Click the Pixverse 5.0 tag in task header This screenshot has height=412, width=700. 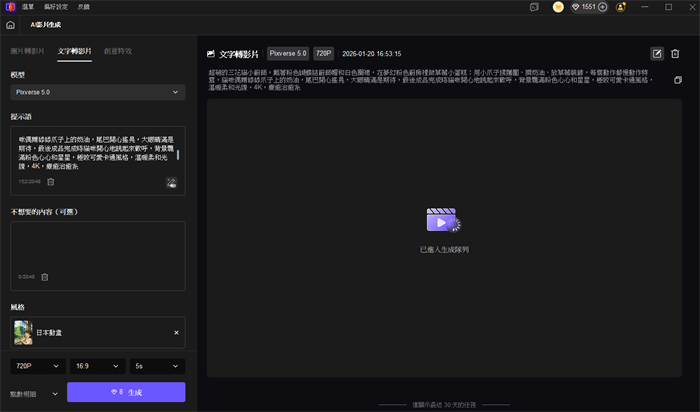pyautogui.click(x=288, y=54)
